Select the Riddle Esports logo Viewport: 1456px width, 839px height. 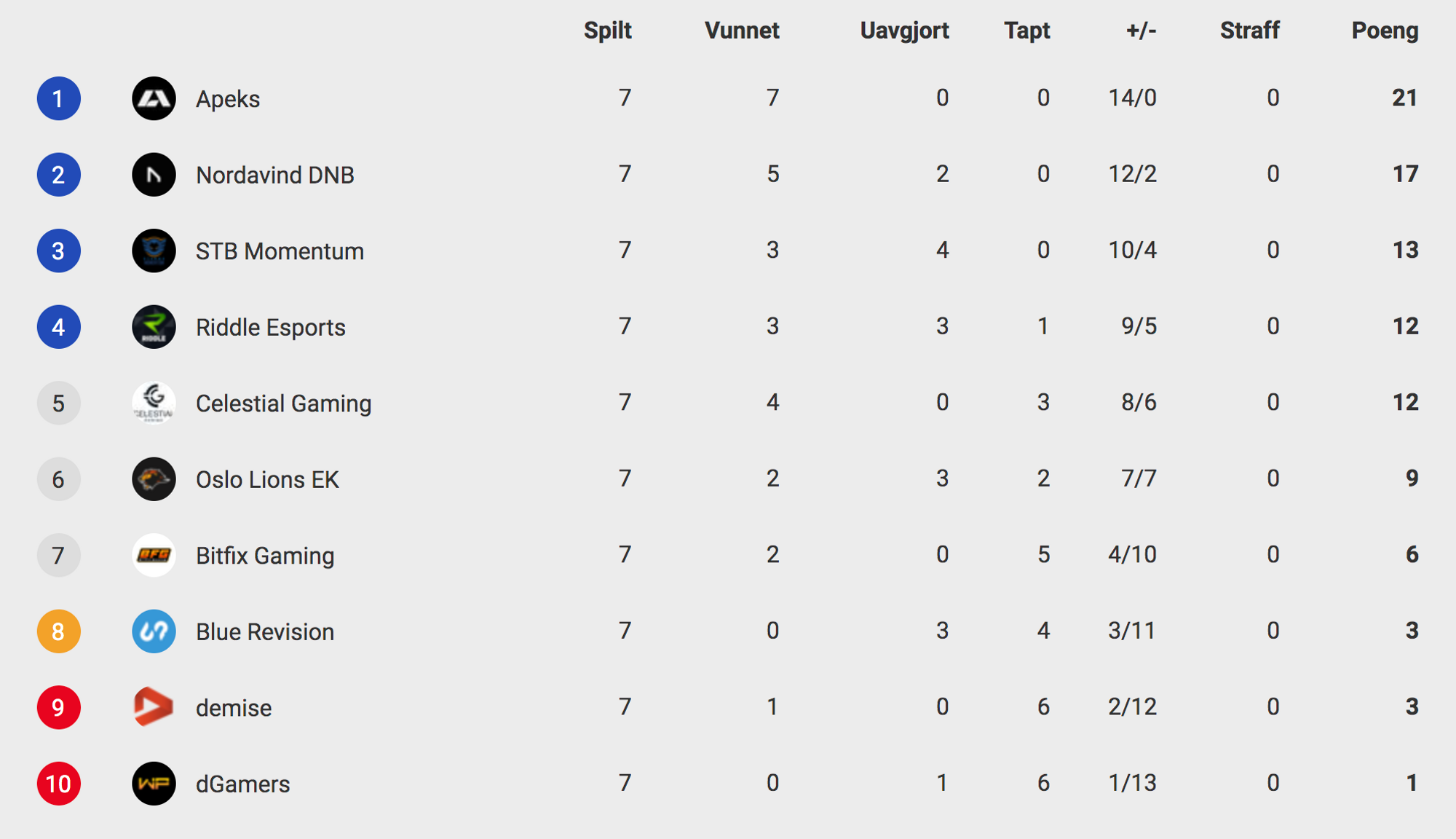pos(154,327)
